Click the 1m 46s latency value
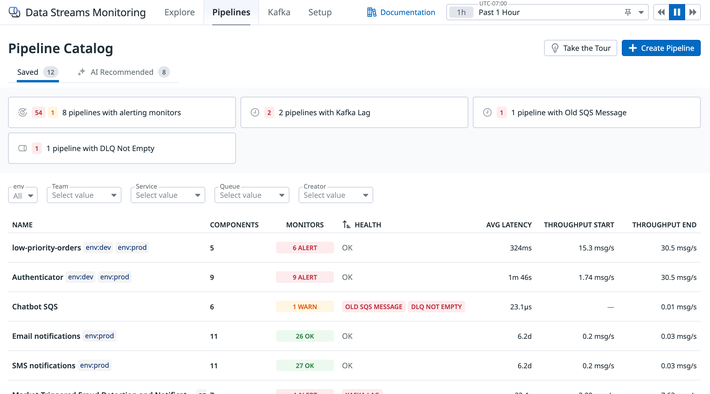Image resolution: width=710 pixels, height=394 pixels. click(520, 277)
